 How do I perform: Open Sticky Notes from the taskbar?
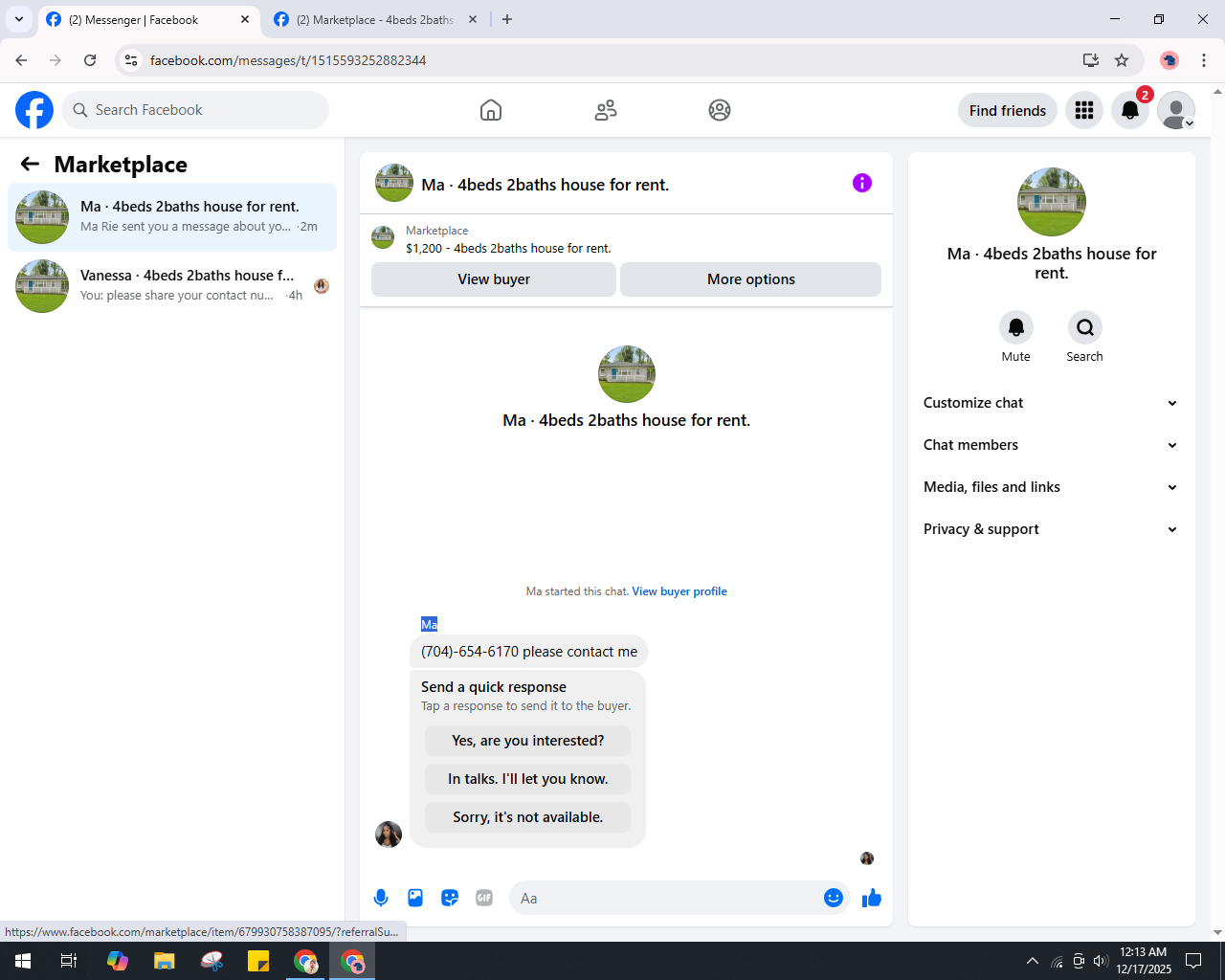258,961
